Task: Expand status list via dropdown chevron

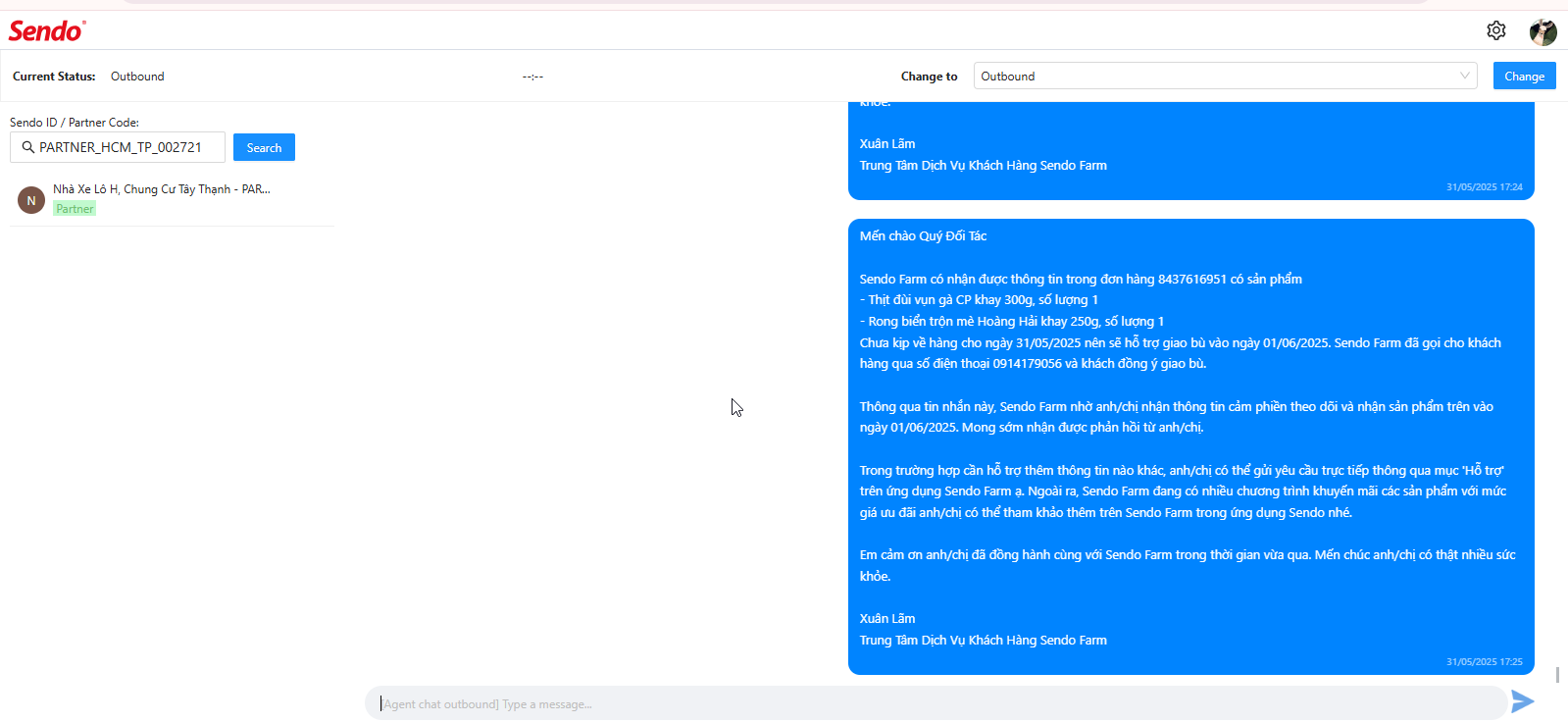Action: (1464, 76)
